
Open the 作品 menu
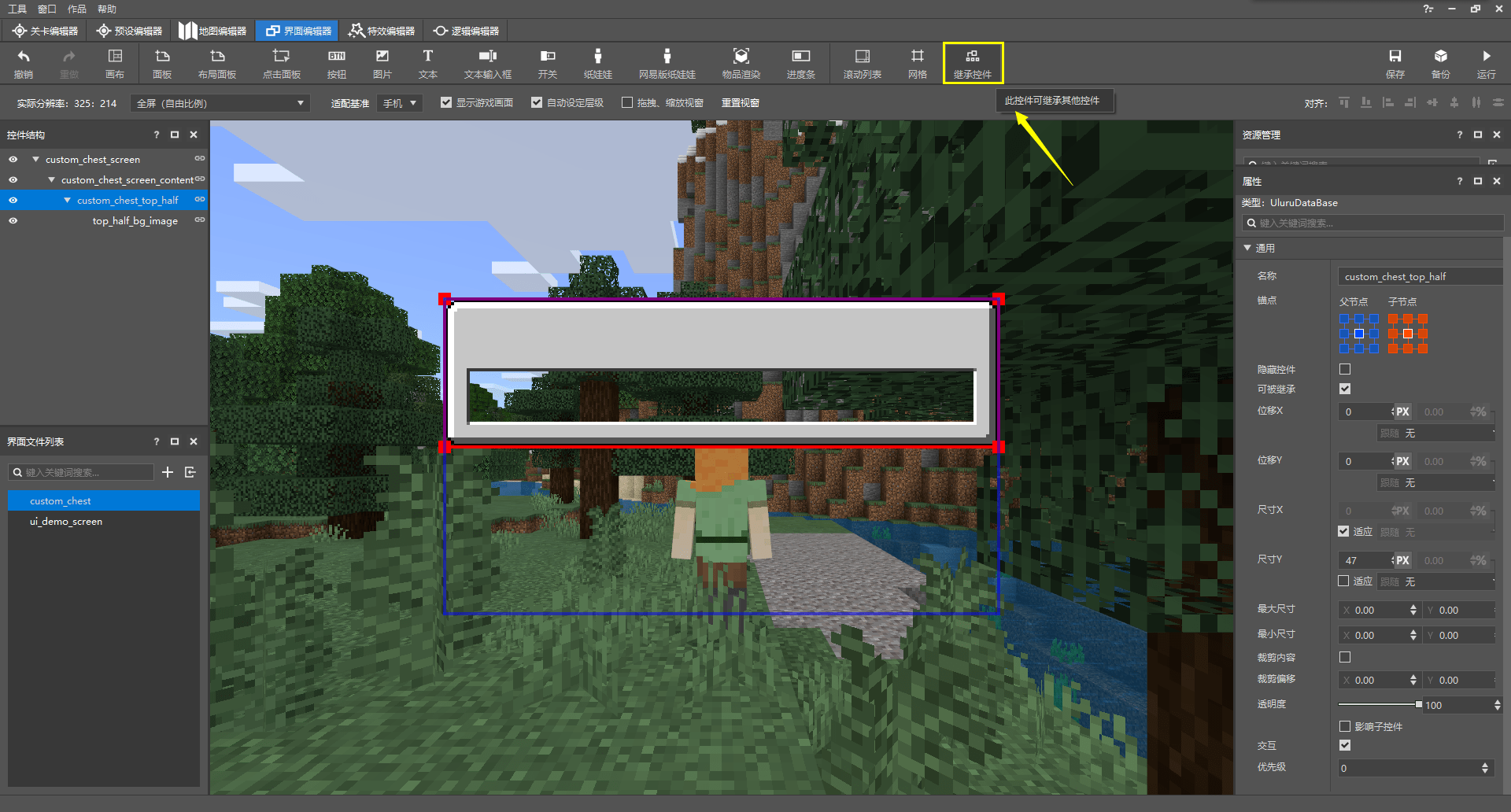pos(77,9)
